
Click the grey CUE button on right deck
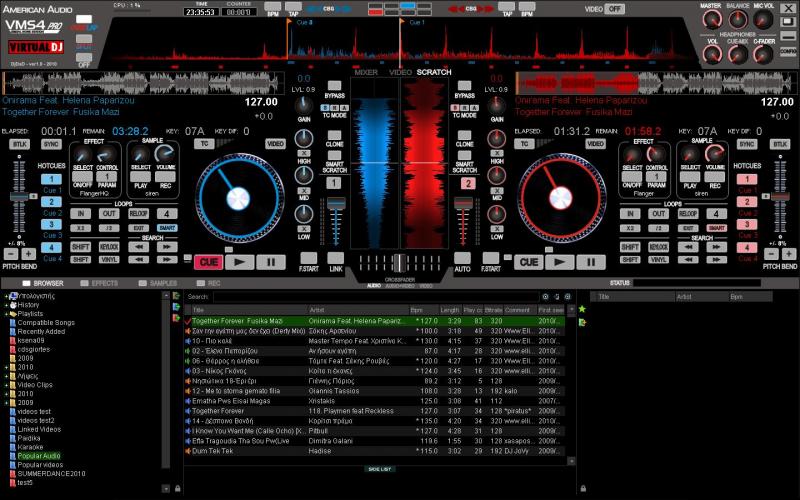(x=529, y=262)
